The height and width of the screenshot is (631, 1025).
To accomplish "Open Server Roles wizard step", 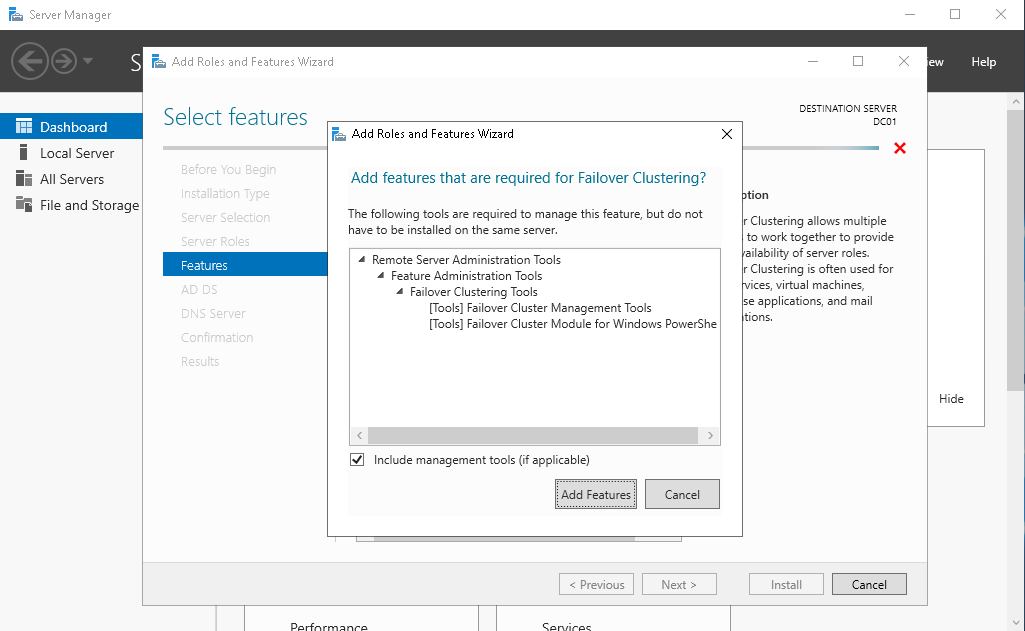I will (215, 241).
